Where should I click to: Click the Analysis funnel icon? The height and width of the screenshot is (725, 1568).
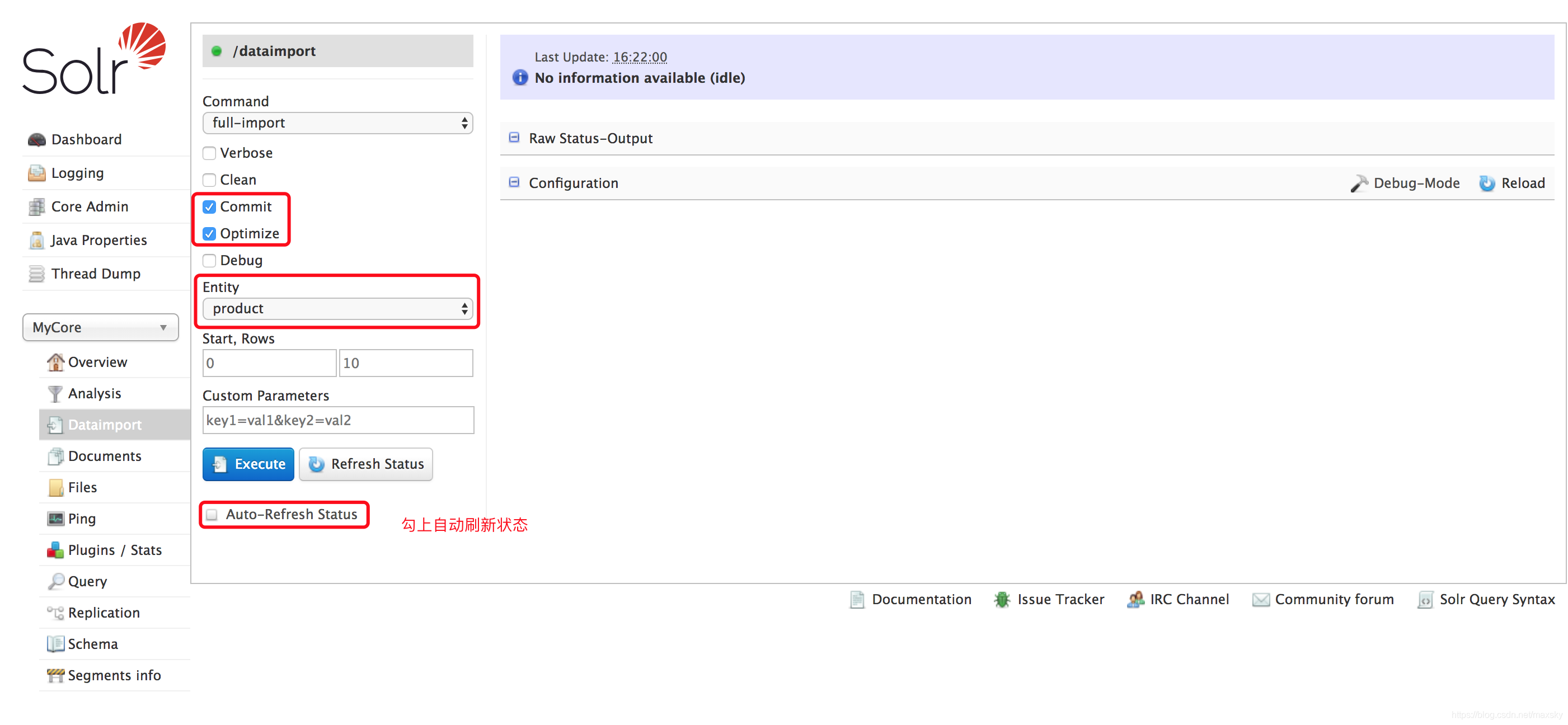pyautogui.click(x=55, y=393)
